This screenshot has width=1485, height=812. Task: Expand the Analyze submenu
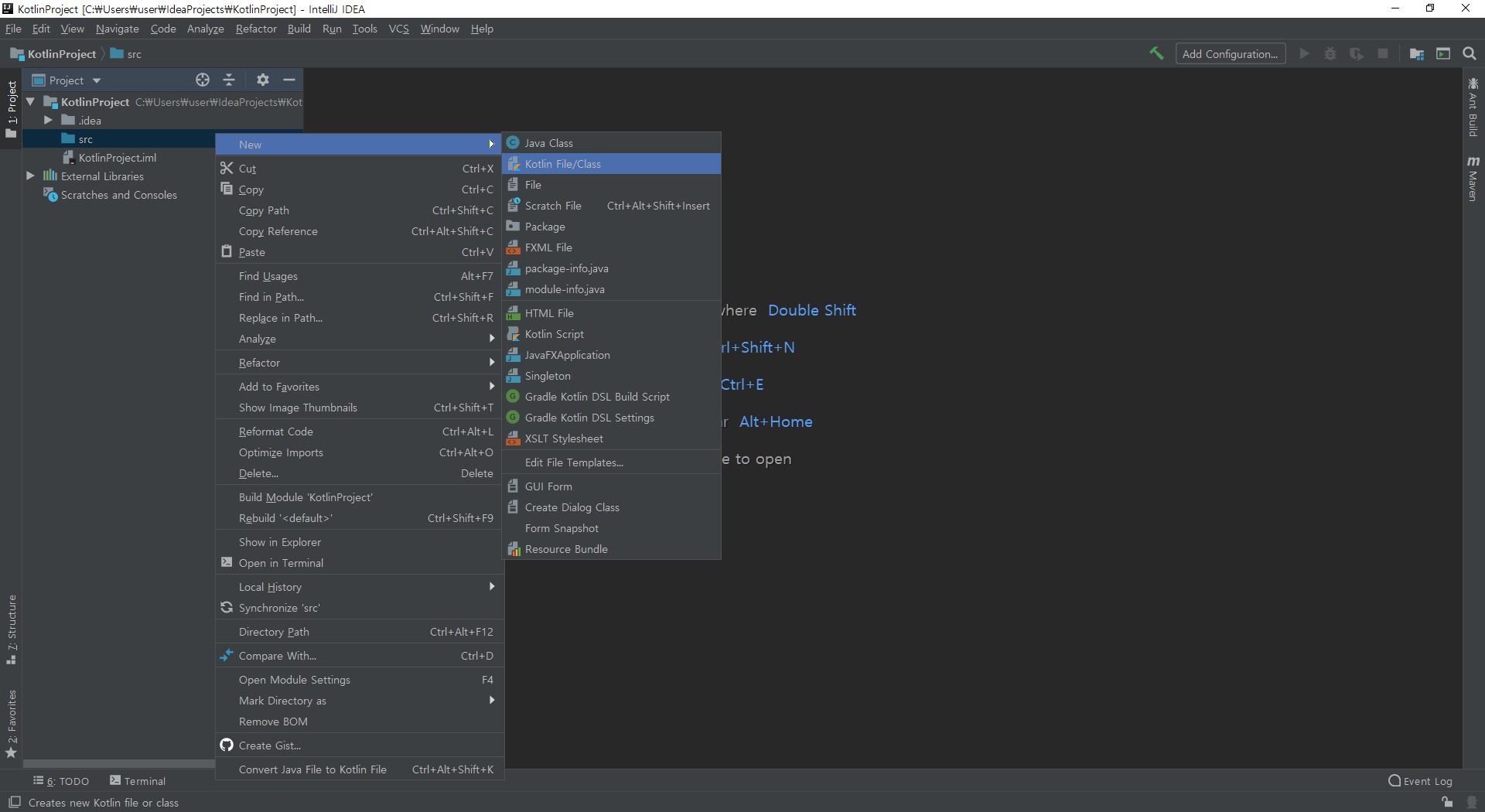[x=359, y=339]
